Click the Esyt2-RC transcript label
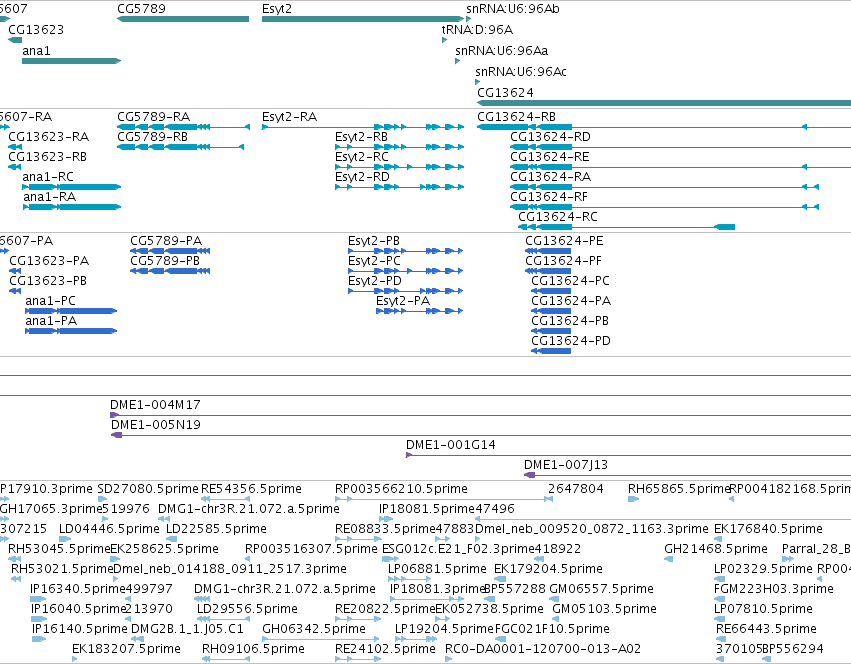This screenshot has height=664, width=851. pyautogui.click(x=362, y=156)
